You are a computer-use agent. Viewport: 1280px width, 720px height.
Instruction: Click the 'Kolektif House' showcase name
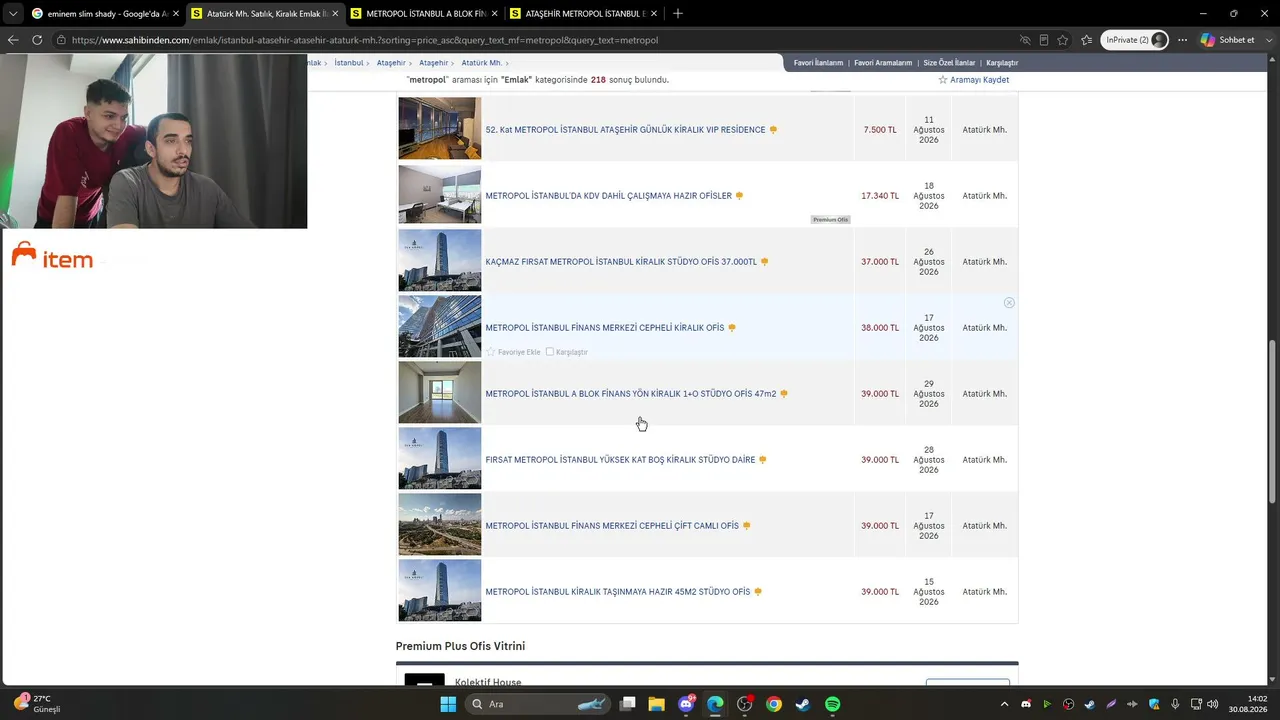point(488,682)
